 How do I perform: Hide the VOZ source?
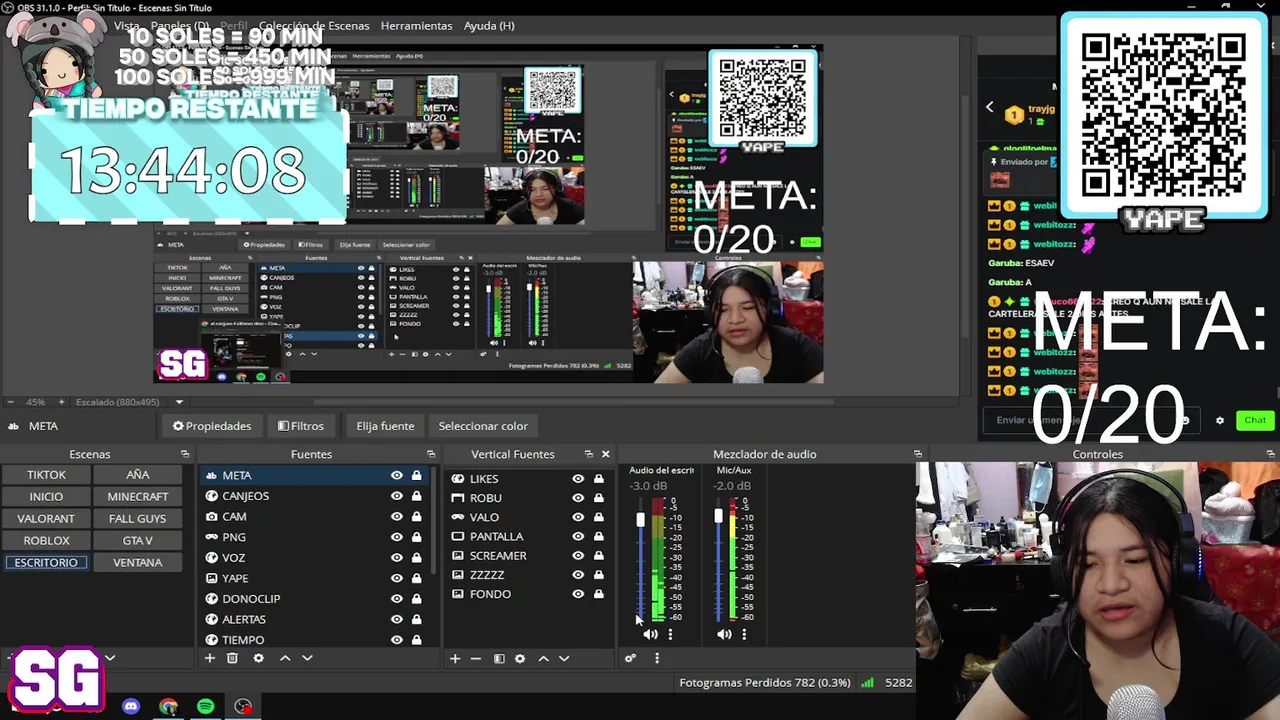point(397,557)
